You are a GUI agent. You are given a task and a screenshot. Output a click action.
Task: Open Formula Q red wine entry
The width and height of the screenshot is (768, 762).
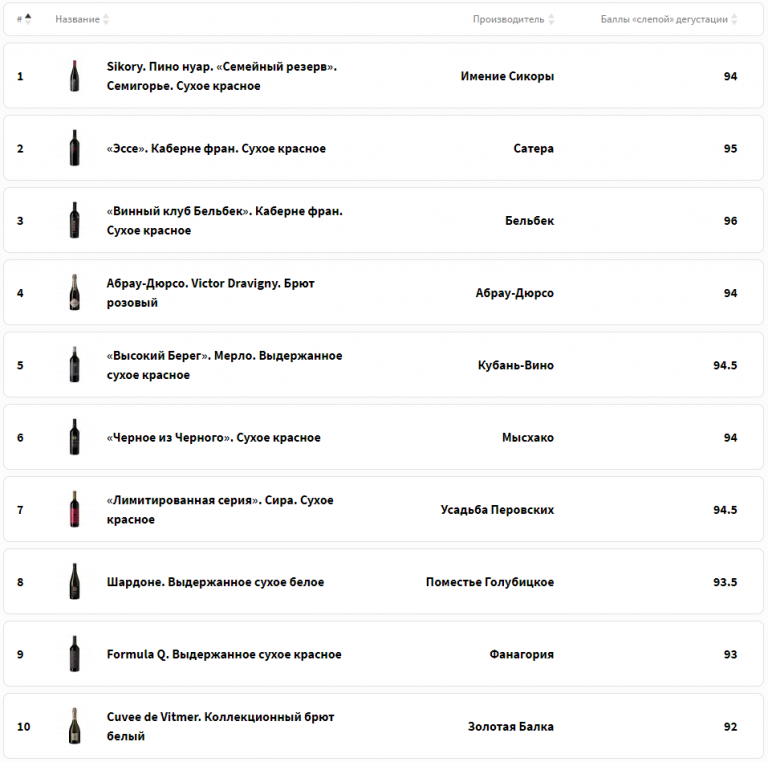click(224, 655)
